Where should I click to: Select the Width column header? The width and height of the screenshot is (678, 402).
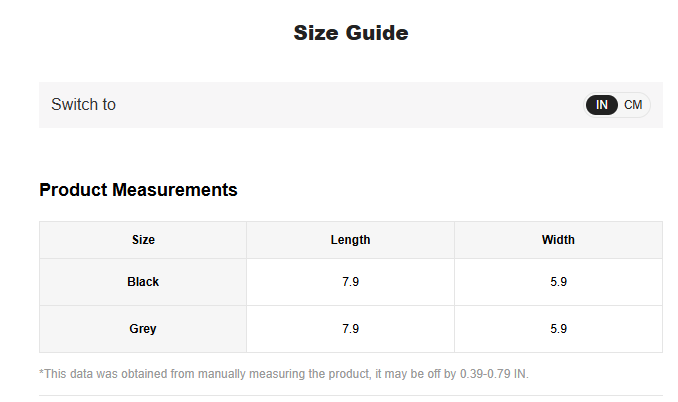coord(558,240)
